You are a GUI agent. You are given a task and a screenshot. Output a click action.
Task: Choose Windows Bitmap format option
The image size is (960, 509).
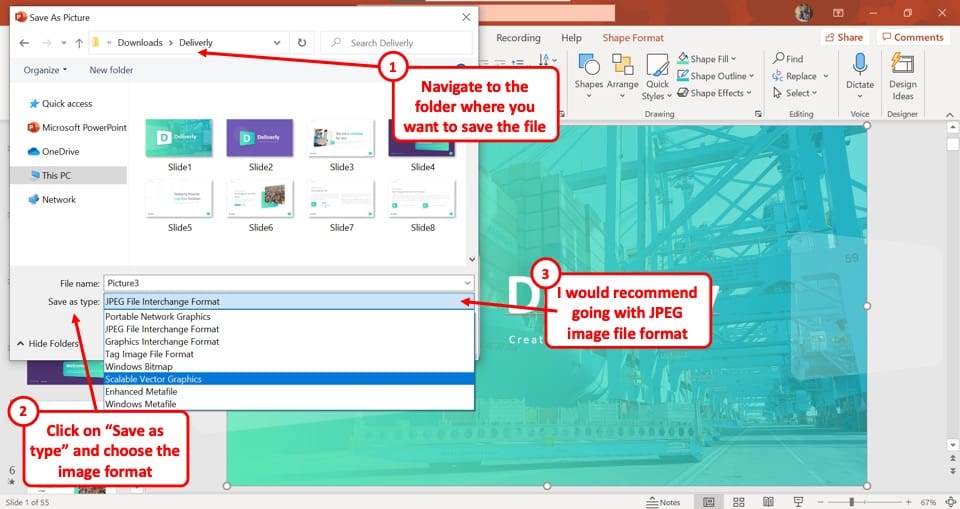click(x=289, y=366)
